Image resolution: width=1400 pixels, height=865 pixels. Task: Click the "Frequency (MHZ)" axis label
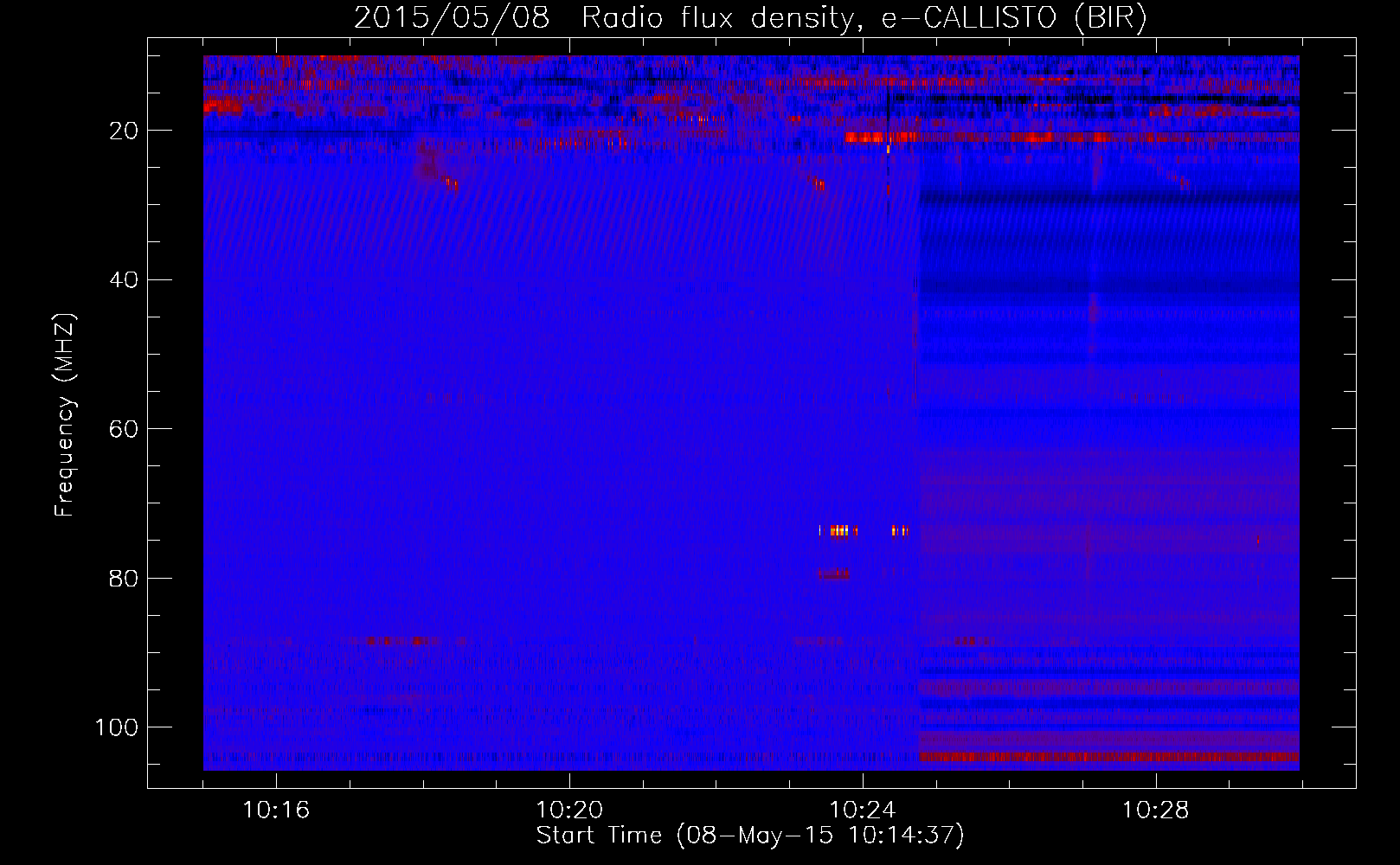pyautogui.click(x=65, y=415)
